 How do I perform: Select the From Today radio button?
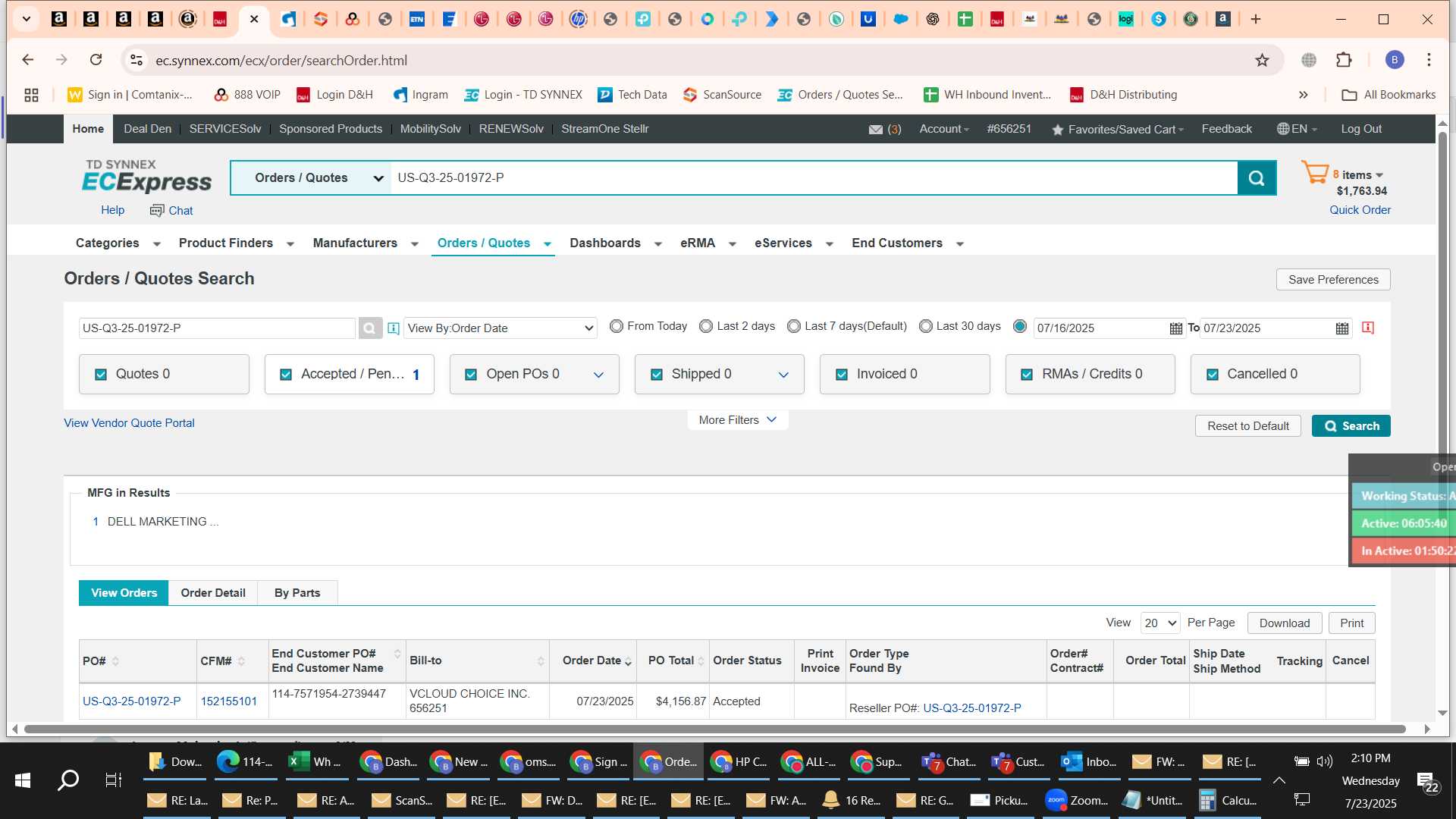(617, 326)
